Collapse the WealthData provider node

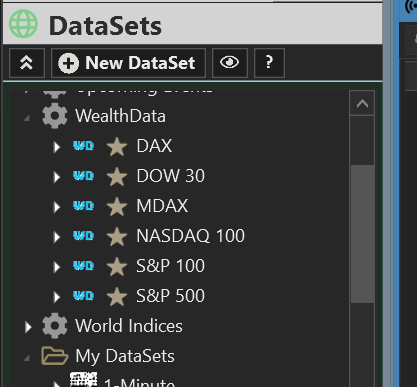click(27, 118)
